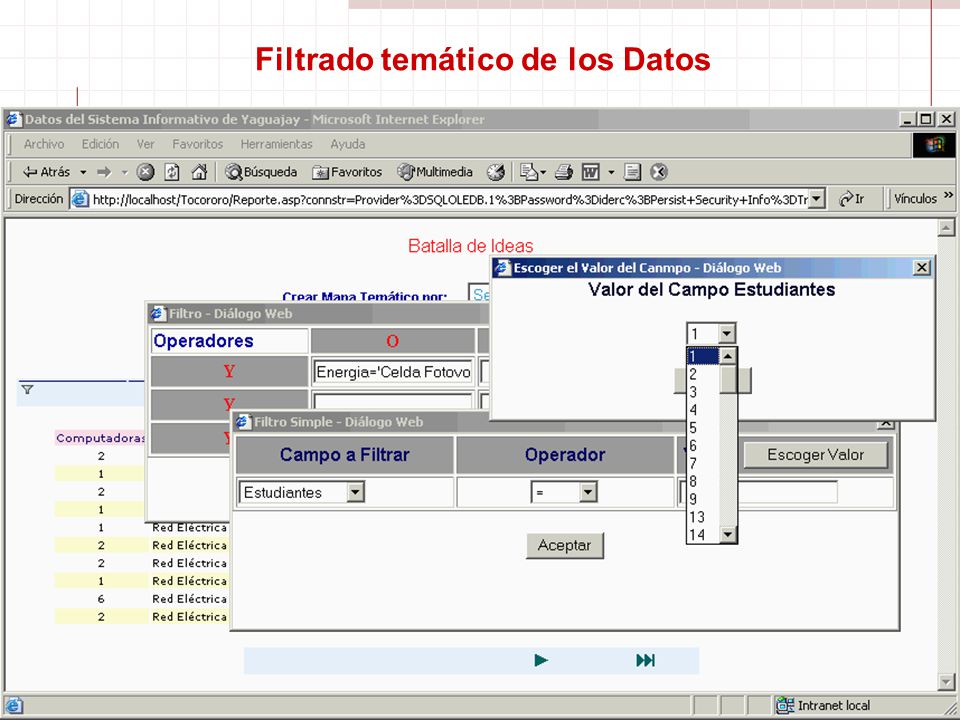
Task: Close the Escoger el Valor del Campo dialog
Action: pyautogui.click(x=921, y=268)
